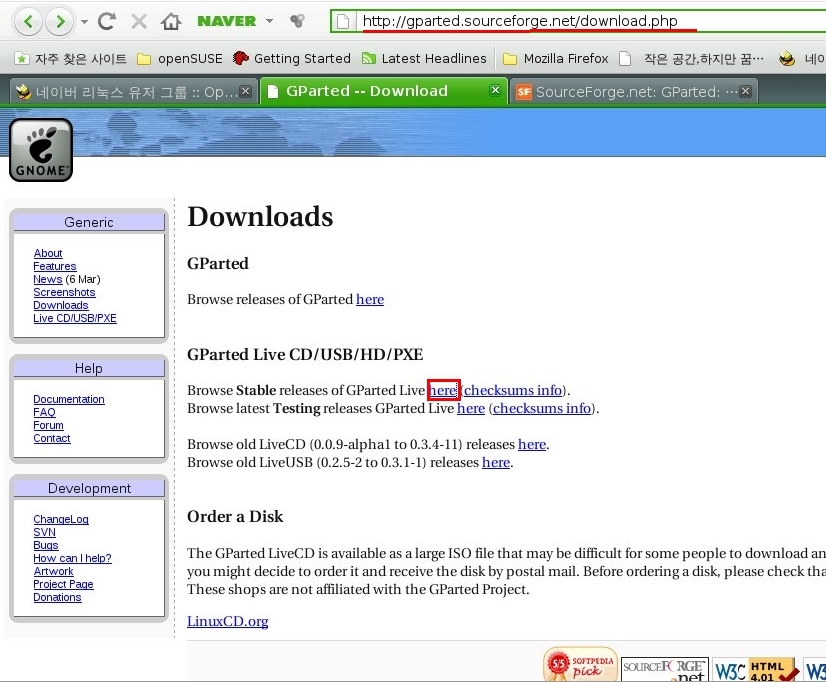Open the Live CD/USB/PXE link
The height and width of the screenshot is (682, 826).
tap(75, 318)
